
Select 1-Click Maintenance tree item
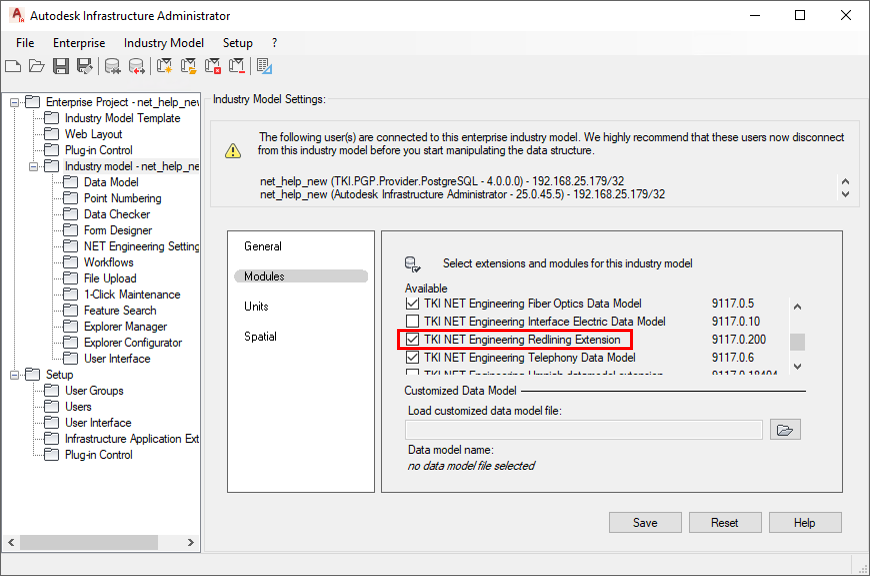(132, 295)
